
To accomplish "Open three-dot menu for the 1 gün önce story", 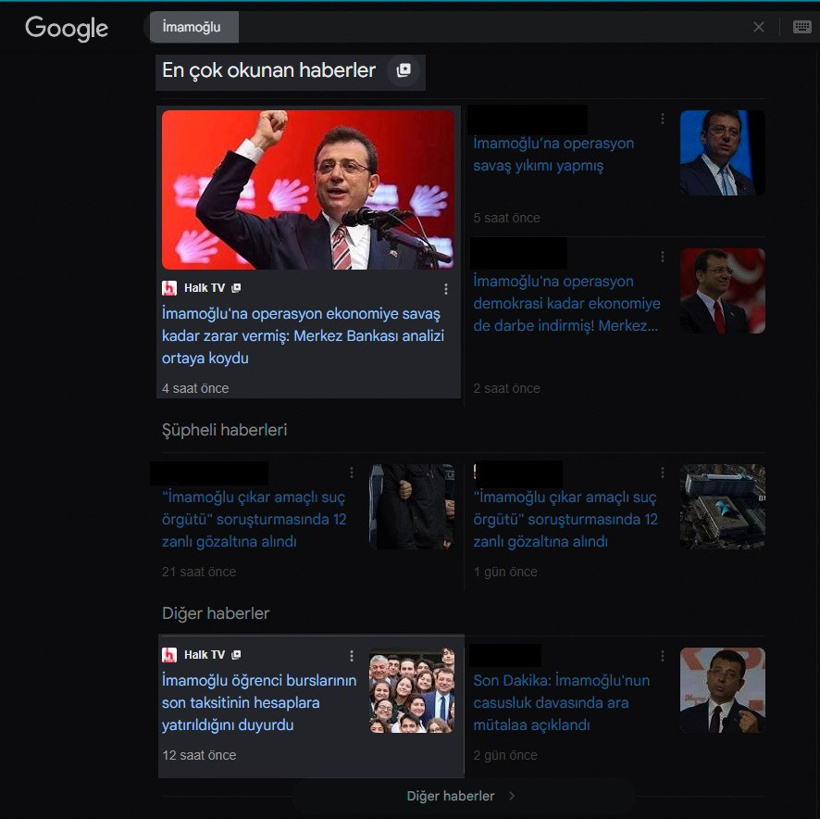I will 663,473.
